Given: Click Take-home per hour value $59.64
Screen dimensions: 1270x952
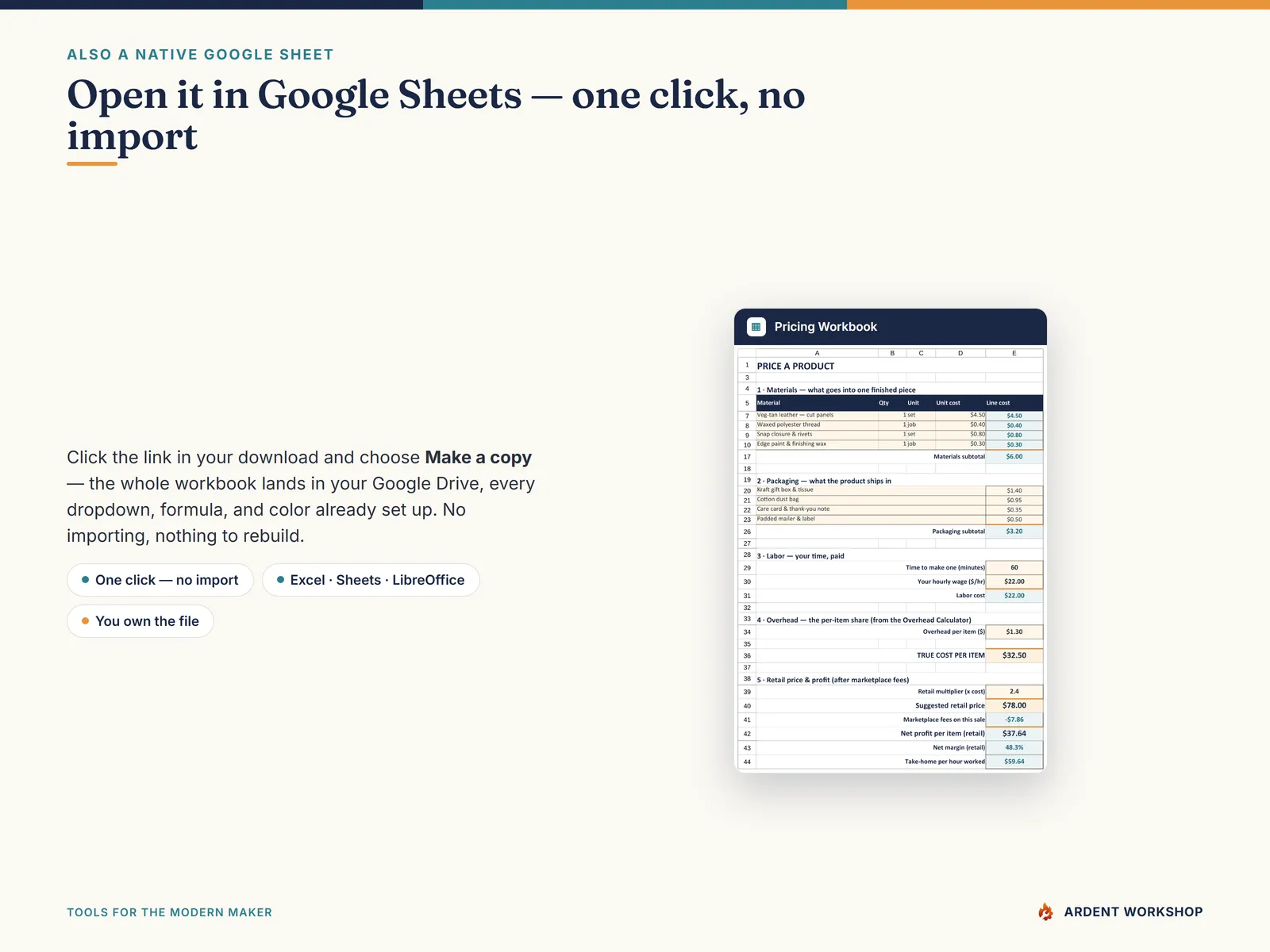Looking at the screenshot, I should pos(1014,762).
